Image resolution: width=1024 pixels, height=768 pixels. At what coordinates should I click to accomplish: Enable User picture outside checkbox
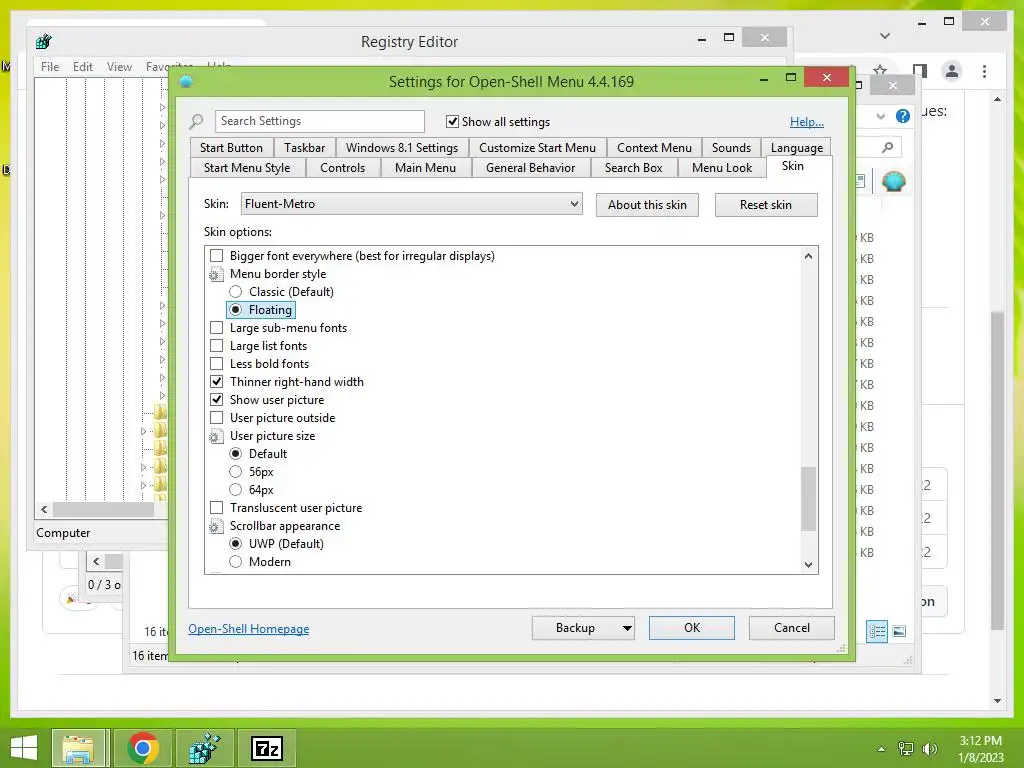pyautogui.click(x=216, y=418)
